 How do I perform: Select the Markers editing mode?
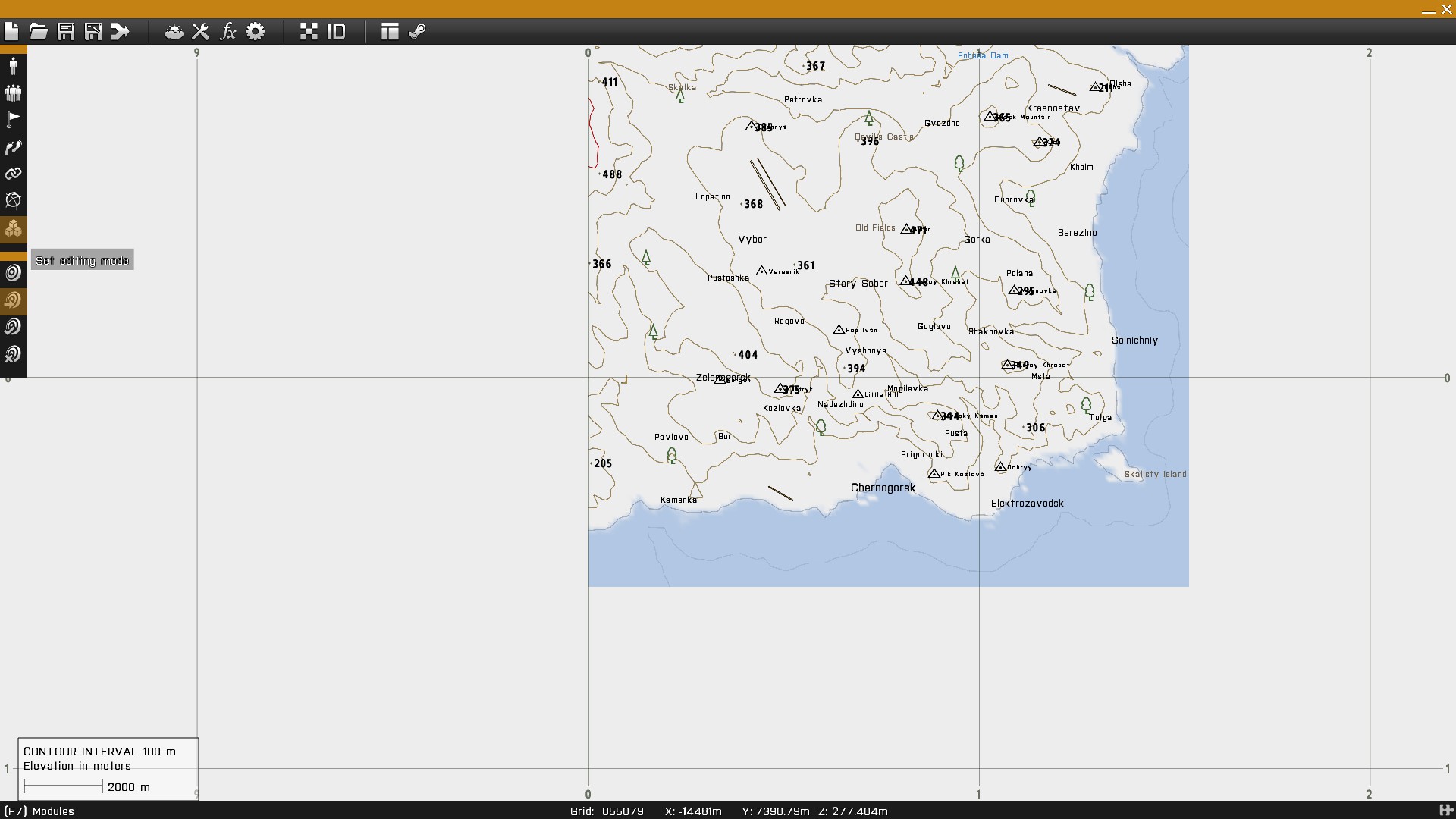[13, 201]
